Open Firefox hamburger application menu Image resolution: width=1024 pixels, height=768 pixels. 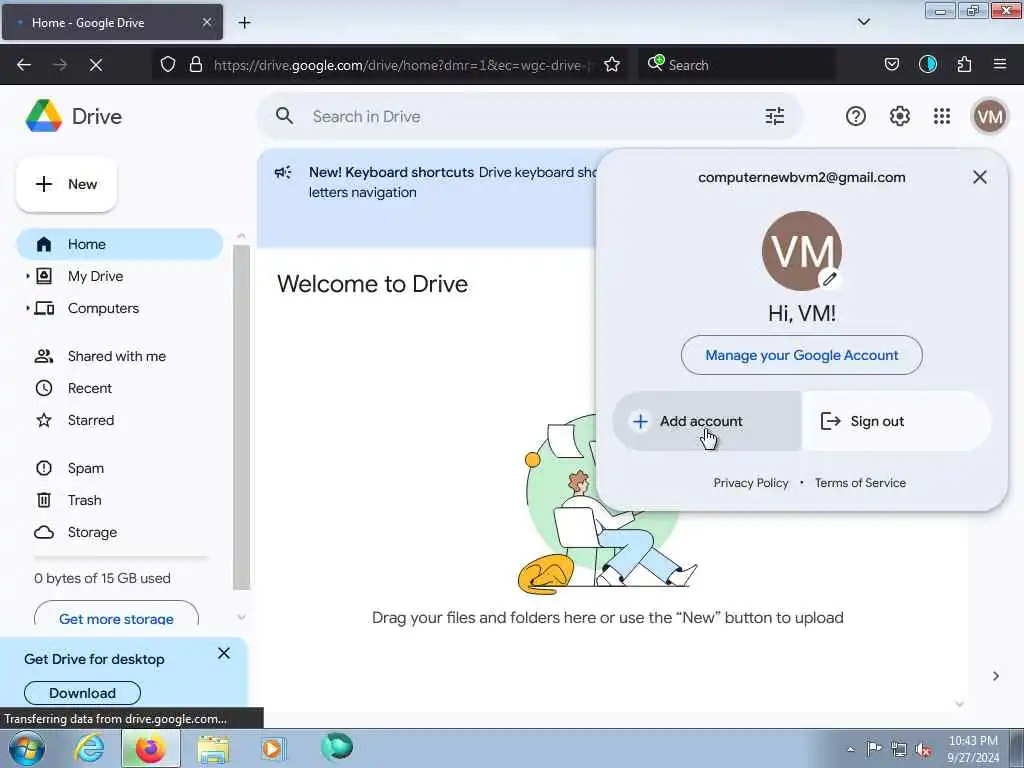999,65
